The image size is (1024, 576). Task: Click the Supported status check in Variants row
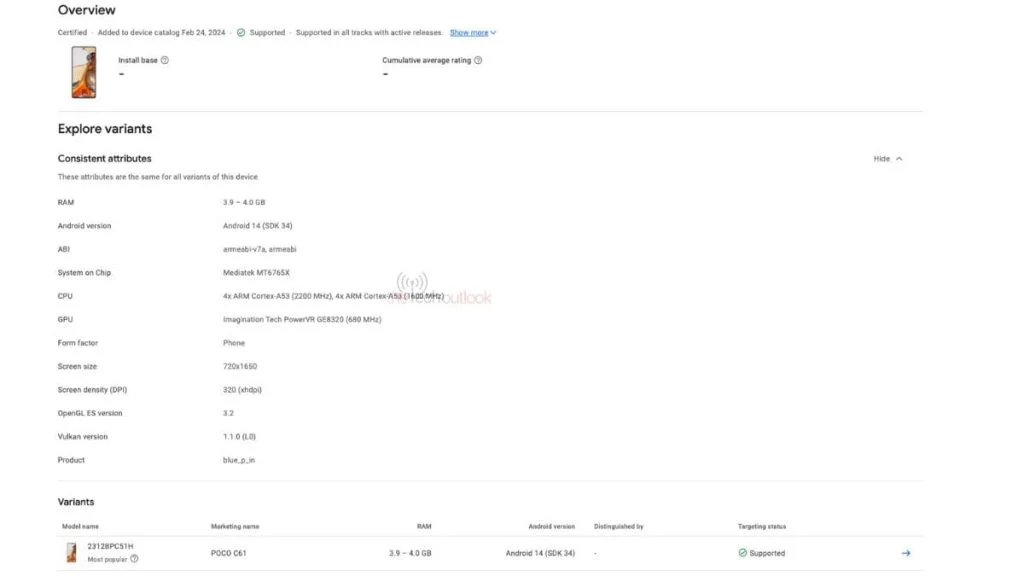[741, 552]
